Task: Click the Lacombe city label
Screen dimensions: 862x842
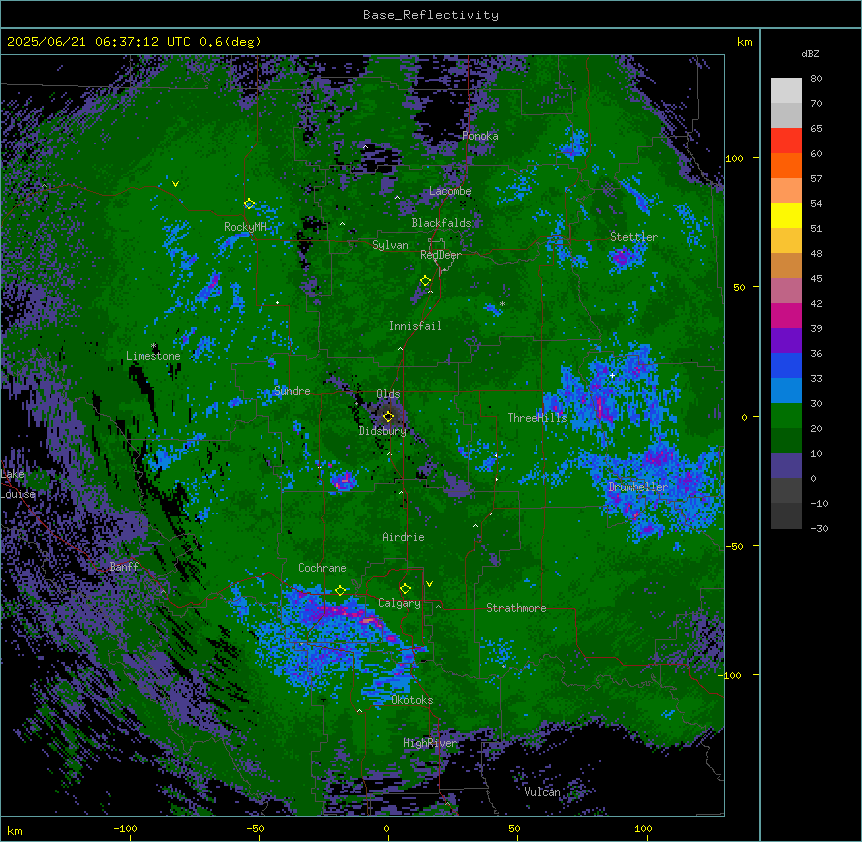Action: (450, 191)
